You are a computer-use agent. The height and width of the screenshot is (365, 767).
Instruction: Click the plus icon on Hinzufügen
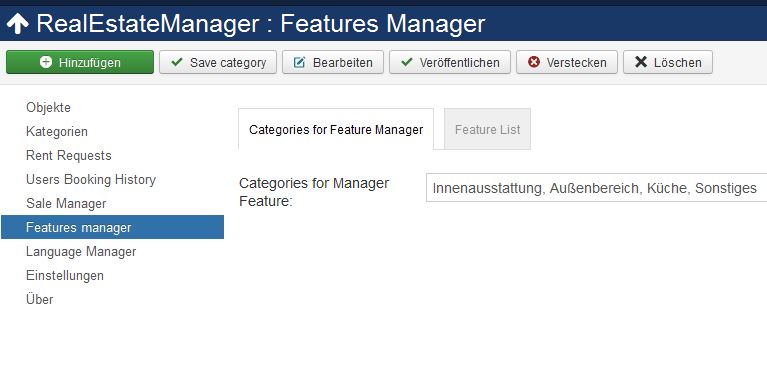point(46,62)
